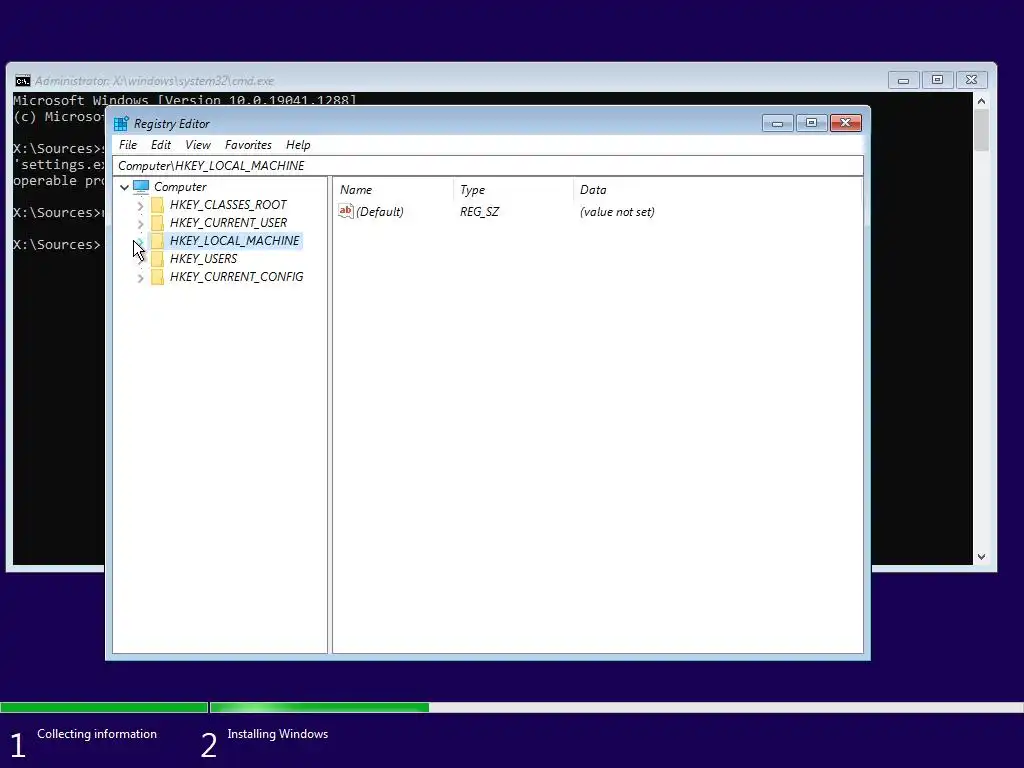Viewport: 1024px width, 768px height.
Task: Open the Favorites menu
Action: pyautogui.click(x=248, y=145)
